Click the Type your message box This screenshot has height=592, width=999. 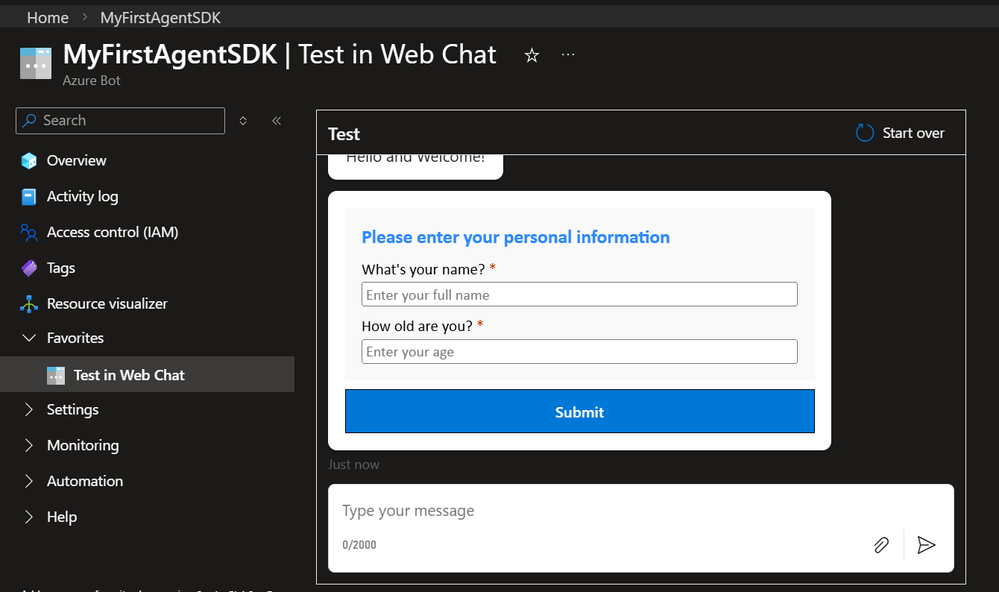[x=600, y=511]
